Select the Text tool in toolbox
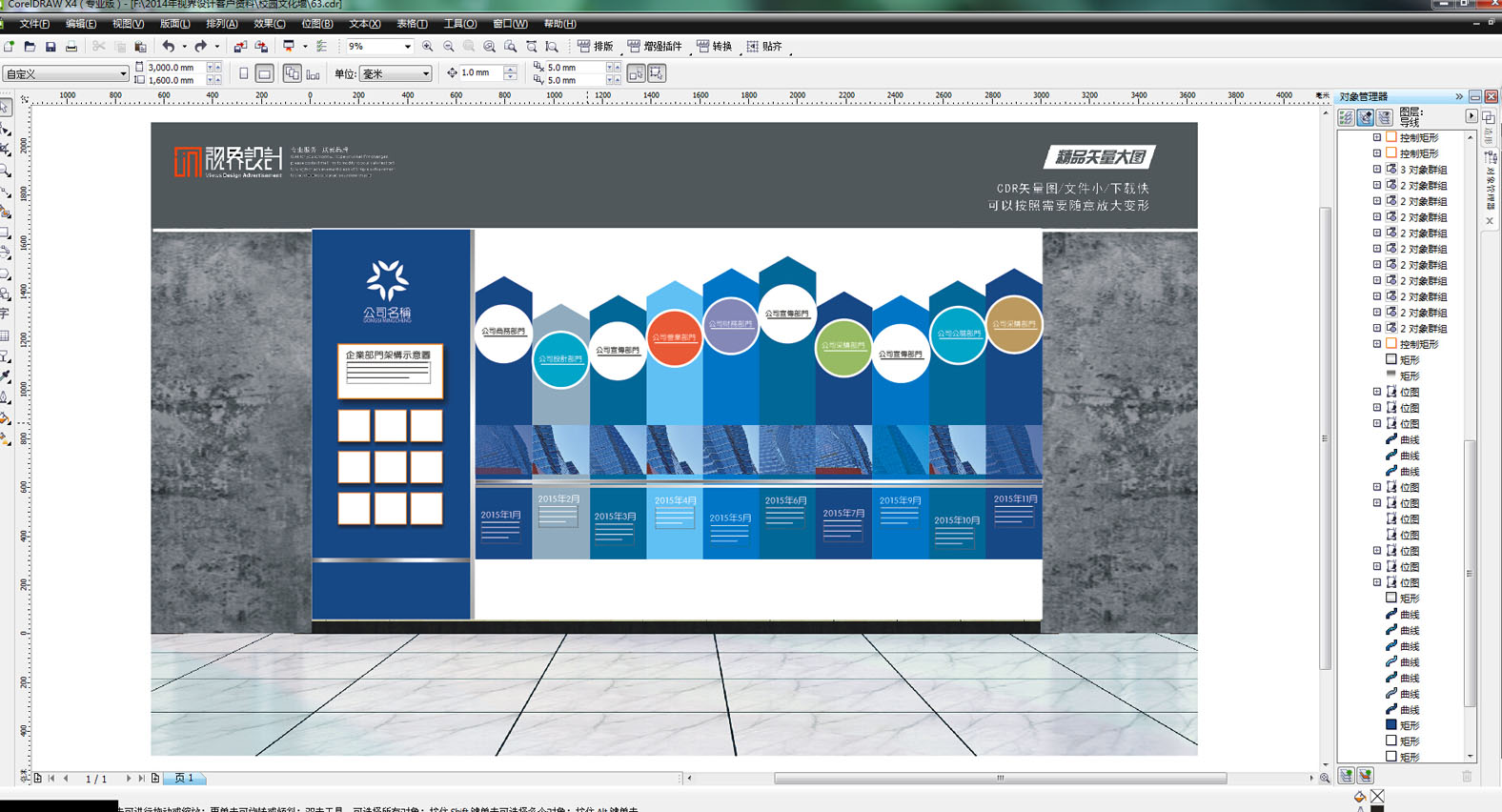 [6, 314]
